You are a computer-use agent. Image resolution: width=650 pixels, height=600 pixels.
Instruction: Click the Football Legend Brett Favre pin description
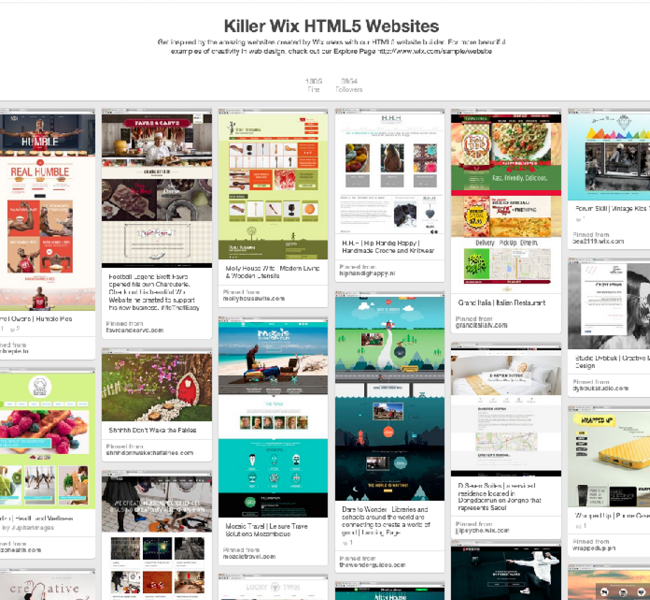click(x=154, y=292)
